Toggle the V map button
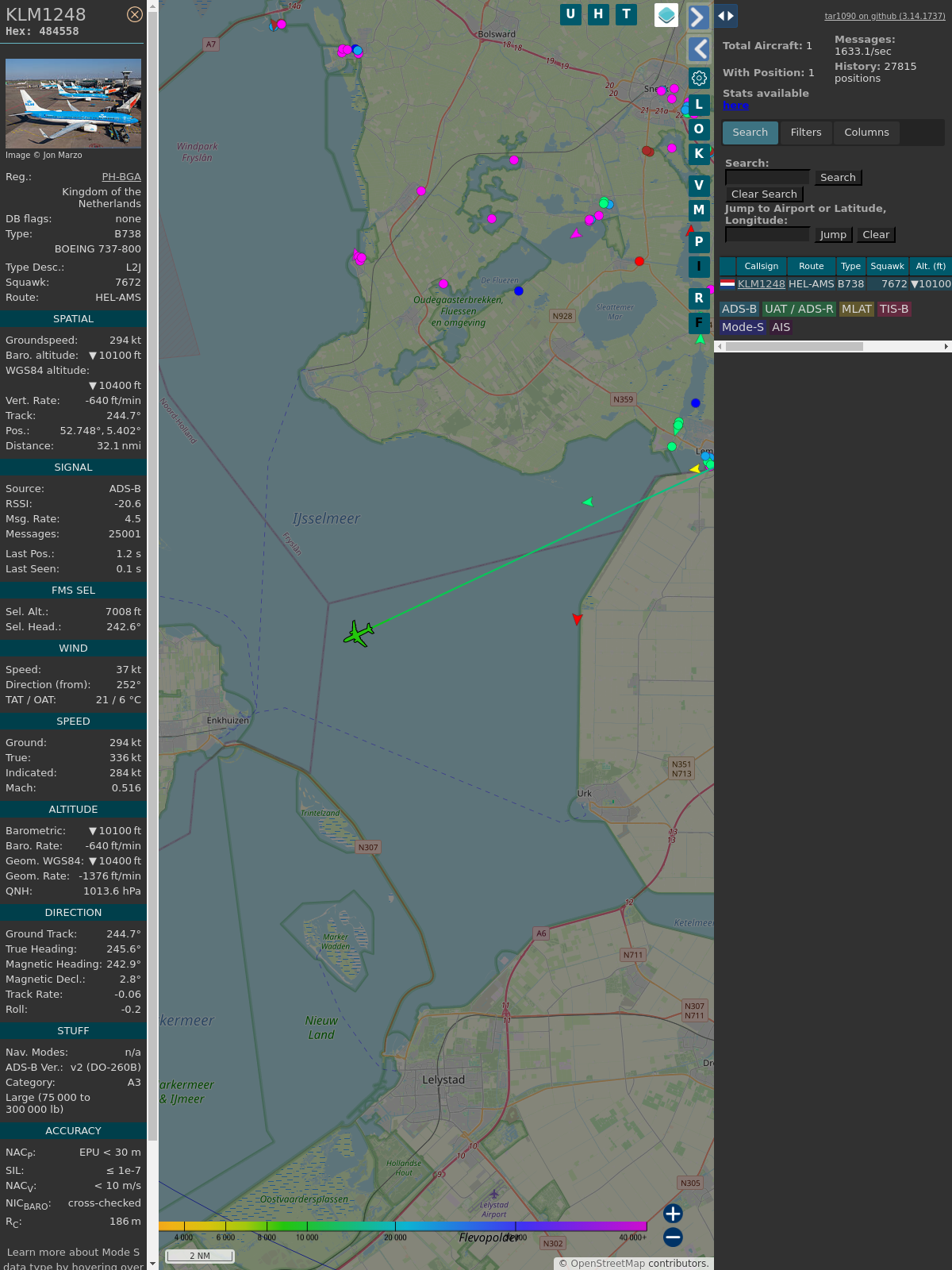 point(699,185)
